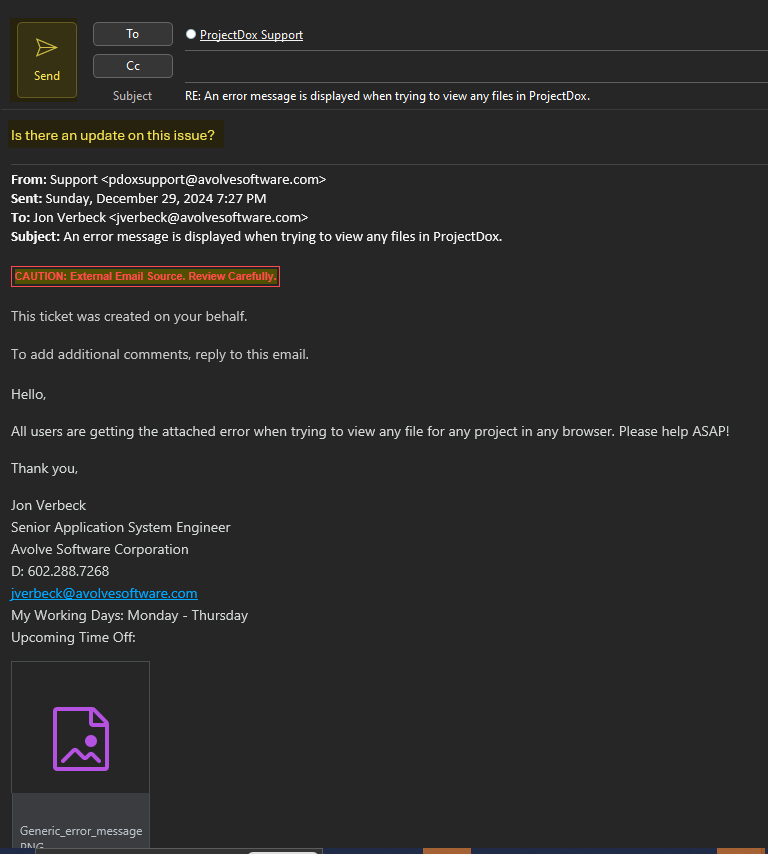The image size is (768, 854).
Task: Click the 'Avolve Software Corporation' line
Action: pos(100,549)
